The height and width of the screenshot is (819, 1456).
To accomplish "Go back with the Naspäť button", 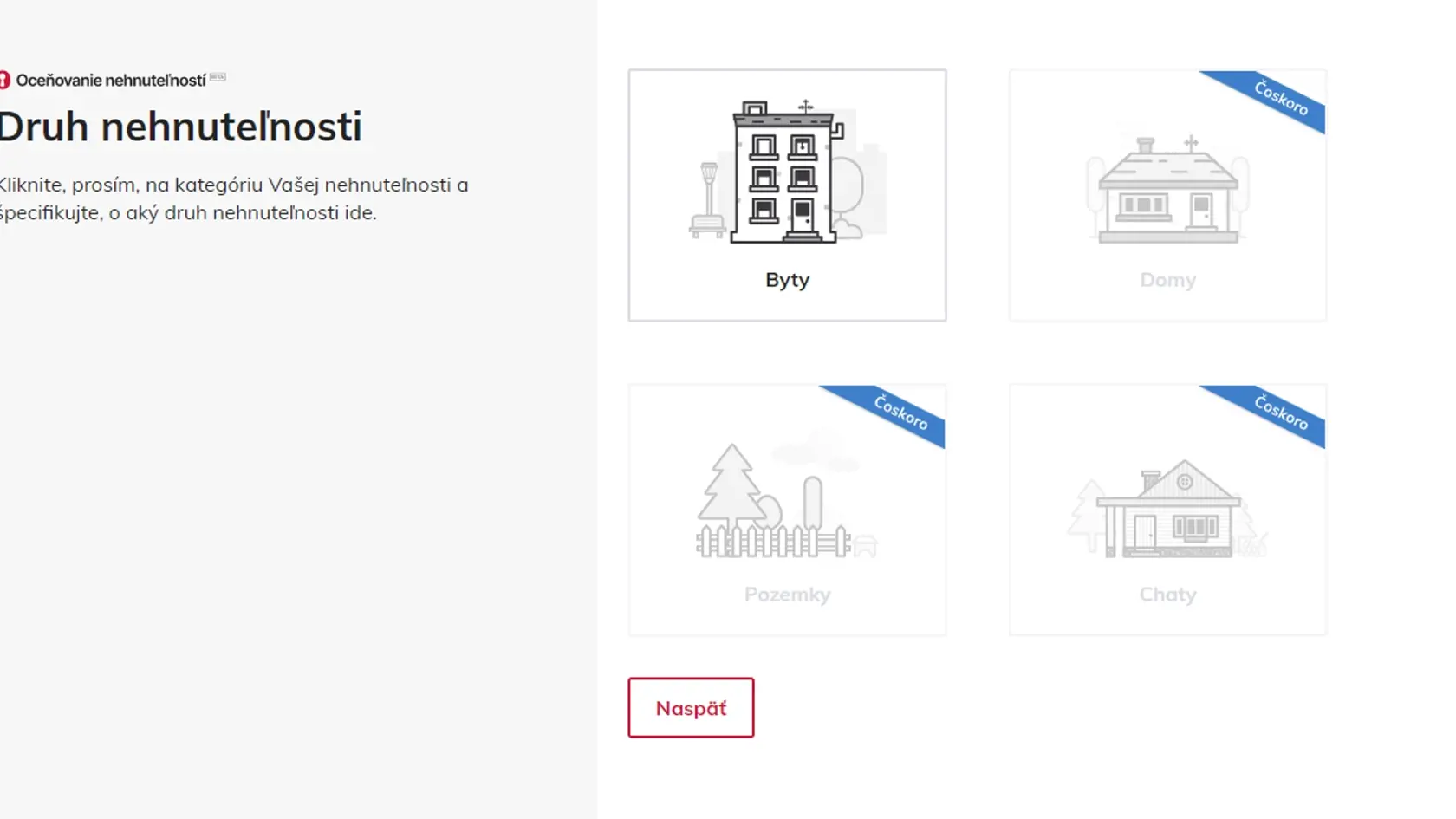I will pos(691,708).
